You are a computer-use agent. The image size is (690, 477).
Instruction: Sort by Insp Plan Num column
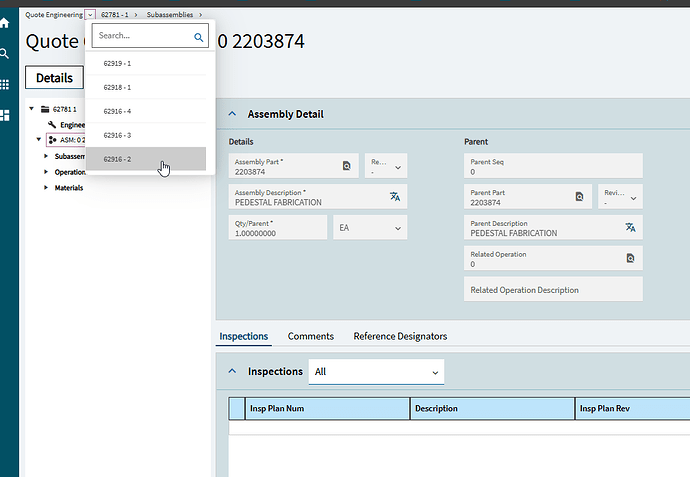[x=327, y=408]
